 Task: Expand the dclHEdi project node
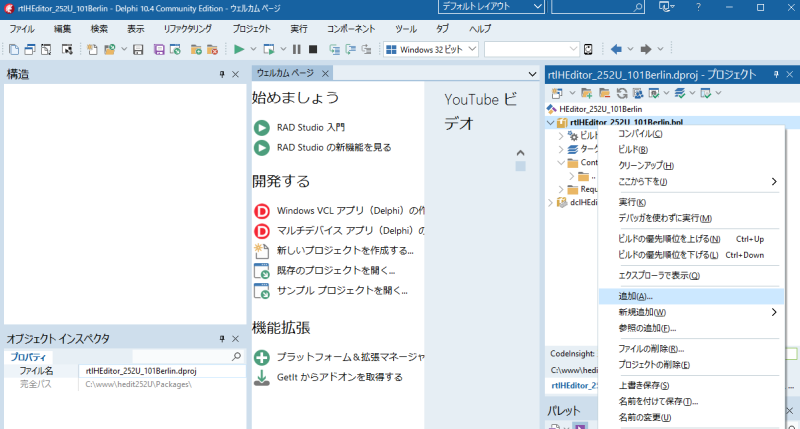[x=551, y=203]
